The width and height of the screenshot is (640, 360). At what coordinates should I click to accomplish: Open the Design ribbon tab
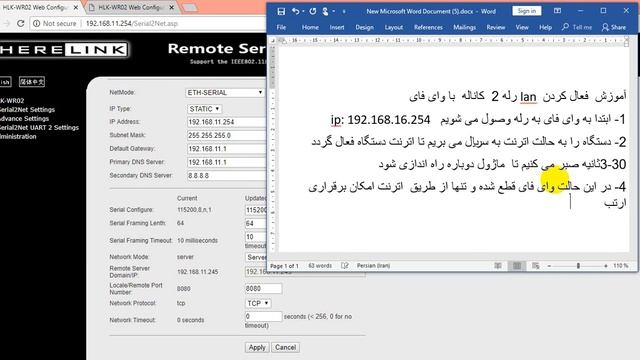(x=364, y=27)
